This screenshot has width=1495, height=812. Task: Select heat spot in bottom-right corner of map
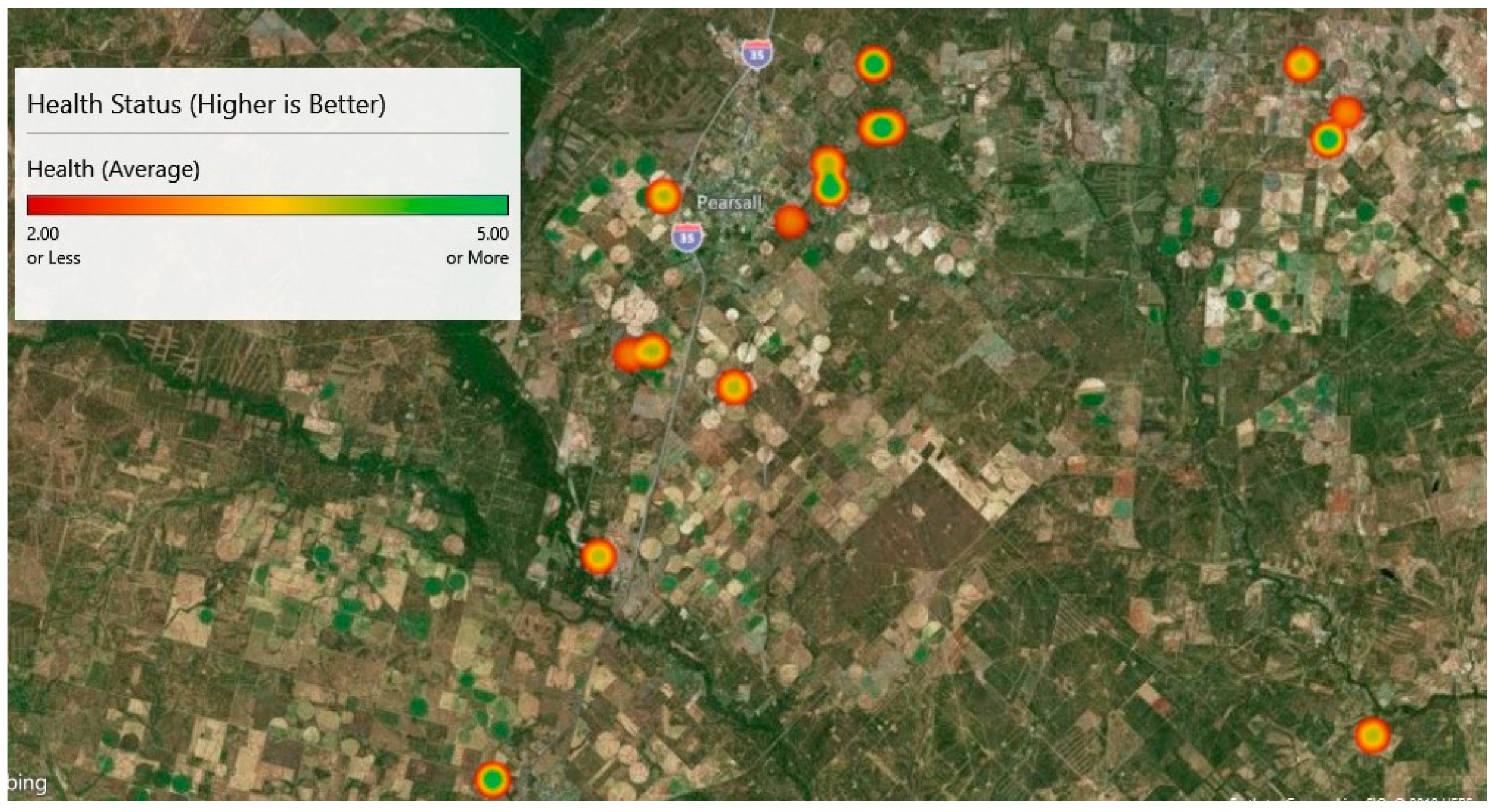tap(1372, 735)
